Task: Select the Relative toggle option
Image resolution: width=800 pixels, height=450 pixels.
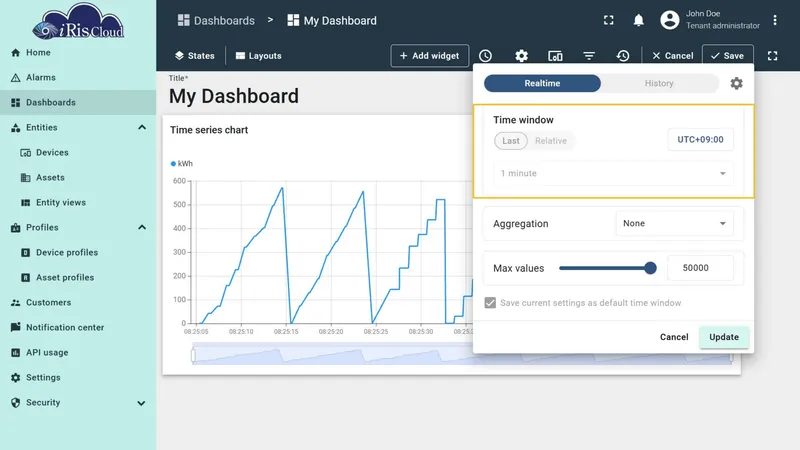Action: click(x=551, y=141)
